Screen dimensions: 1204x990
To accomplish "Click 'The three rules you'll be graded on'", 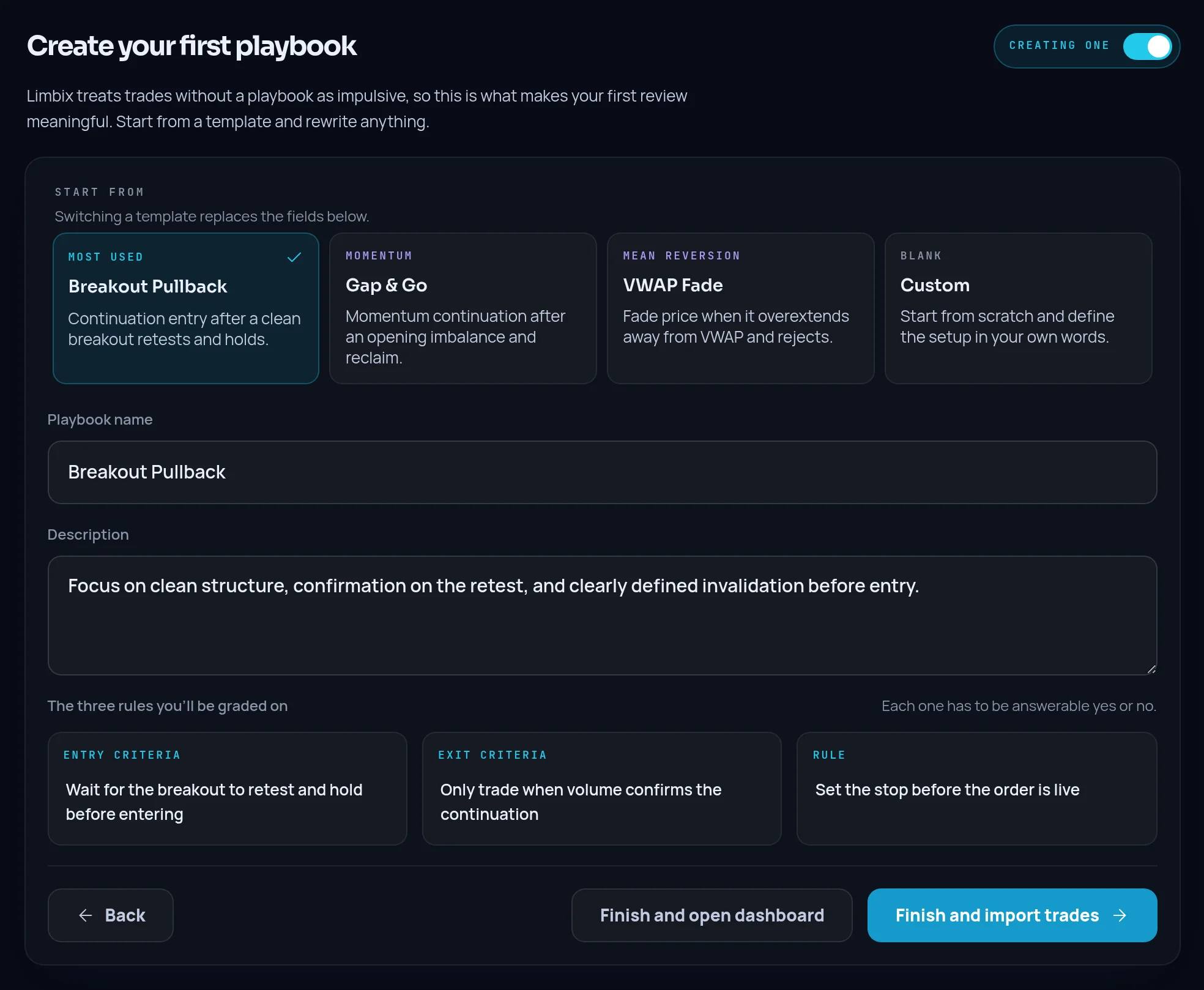I will pyautogui.click(x=168, y=706).
